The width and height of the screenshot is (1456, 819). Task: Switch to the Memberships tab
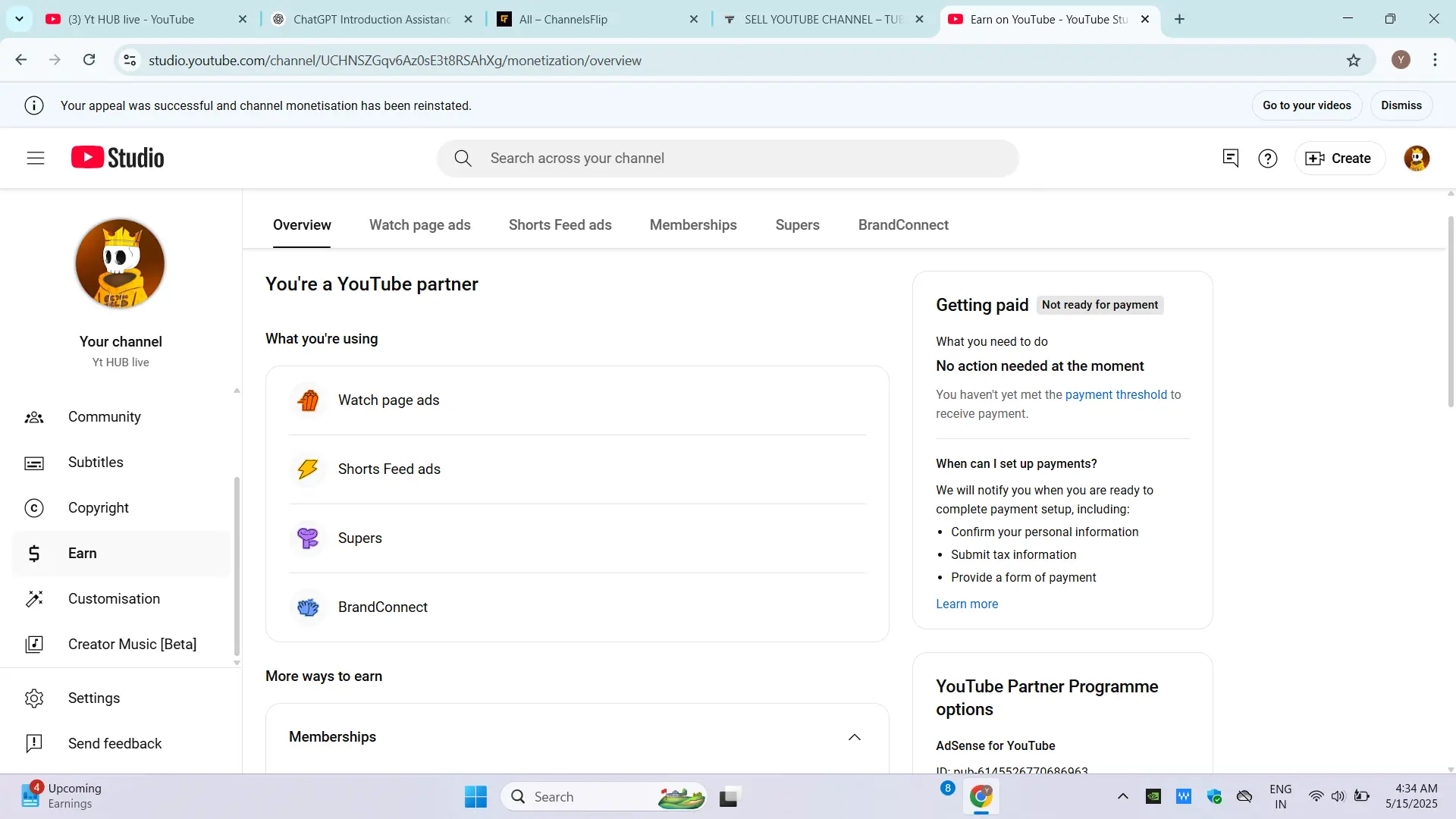pos(693,225)
